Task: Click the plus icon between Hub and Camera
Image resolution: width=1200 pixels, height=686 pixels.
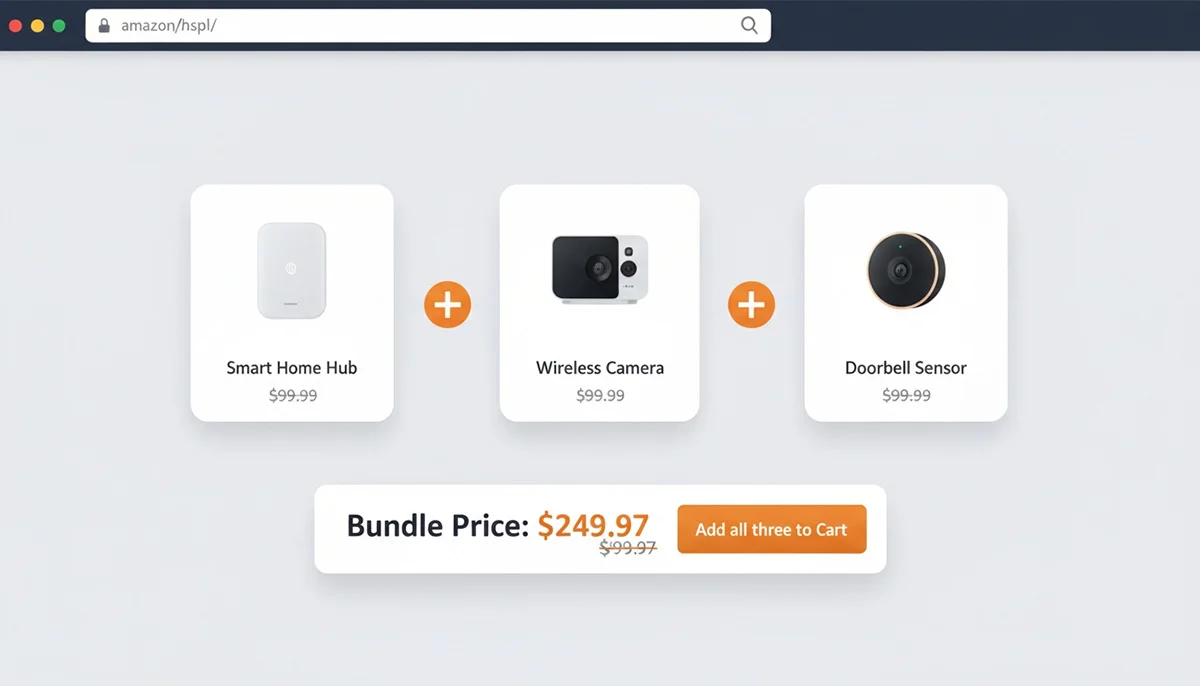Action: tap(447, 304)
